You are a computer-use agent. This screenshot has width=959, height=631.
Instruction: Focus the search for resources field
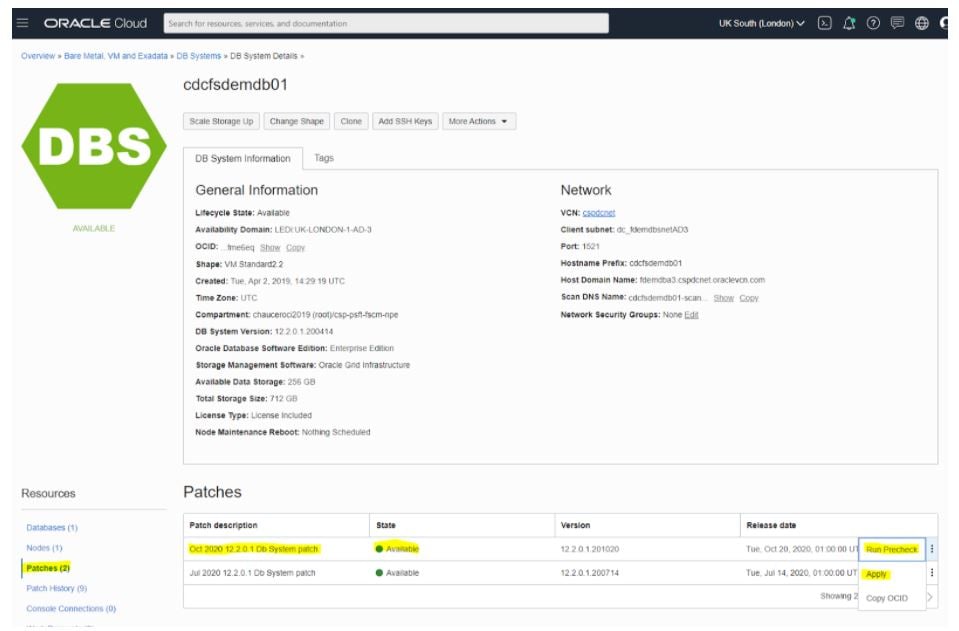[386, 23]
